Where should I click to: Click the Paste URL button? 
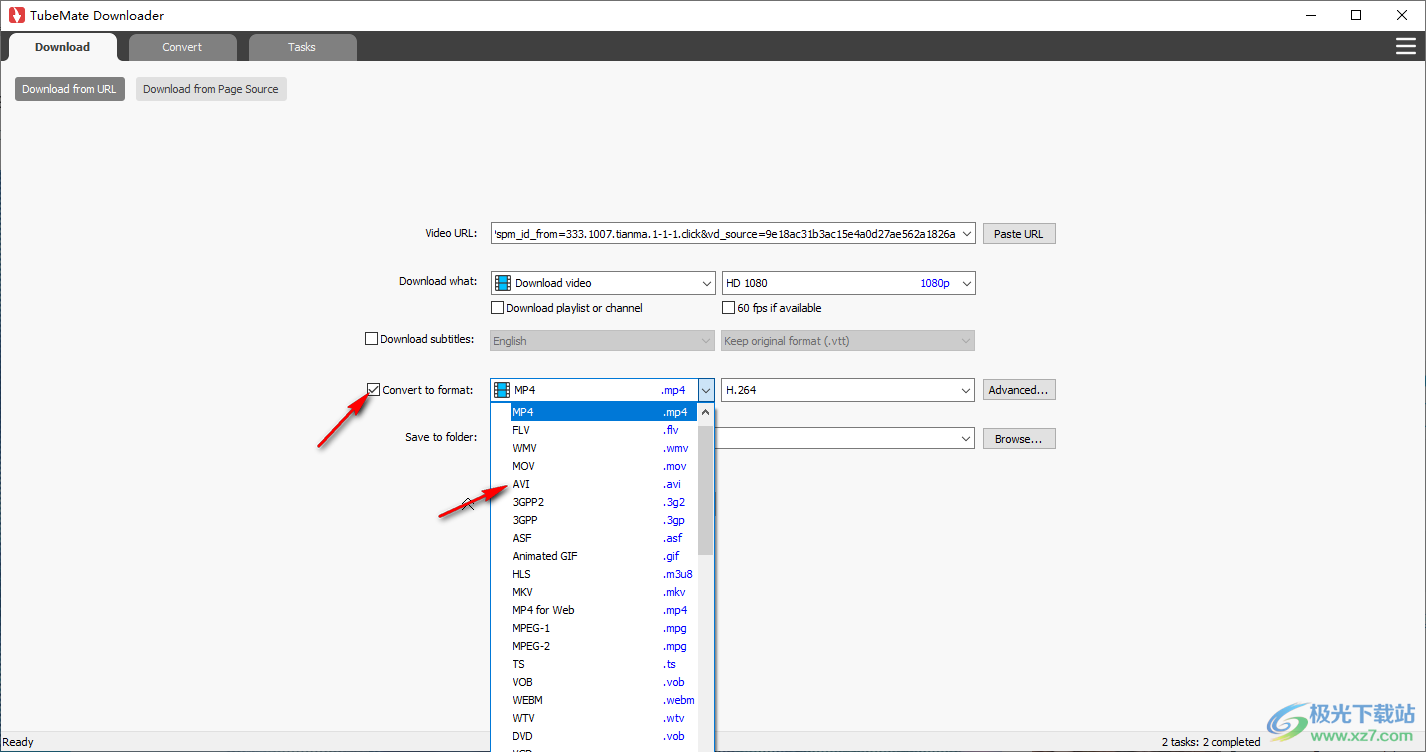pyautogui.click(x=1019, y=234)
